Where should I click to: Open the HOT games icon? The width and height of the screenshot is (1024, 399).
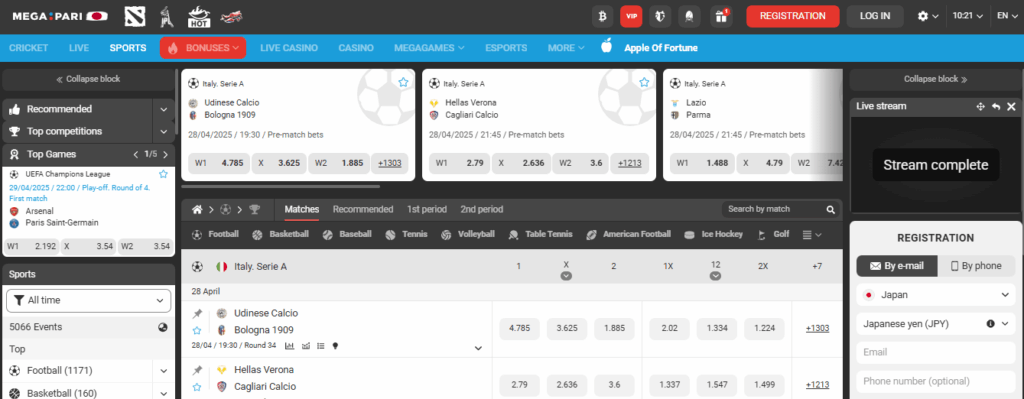point(198,16)
